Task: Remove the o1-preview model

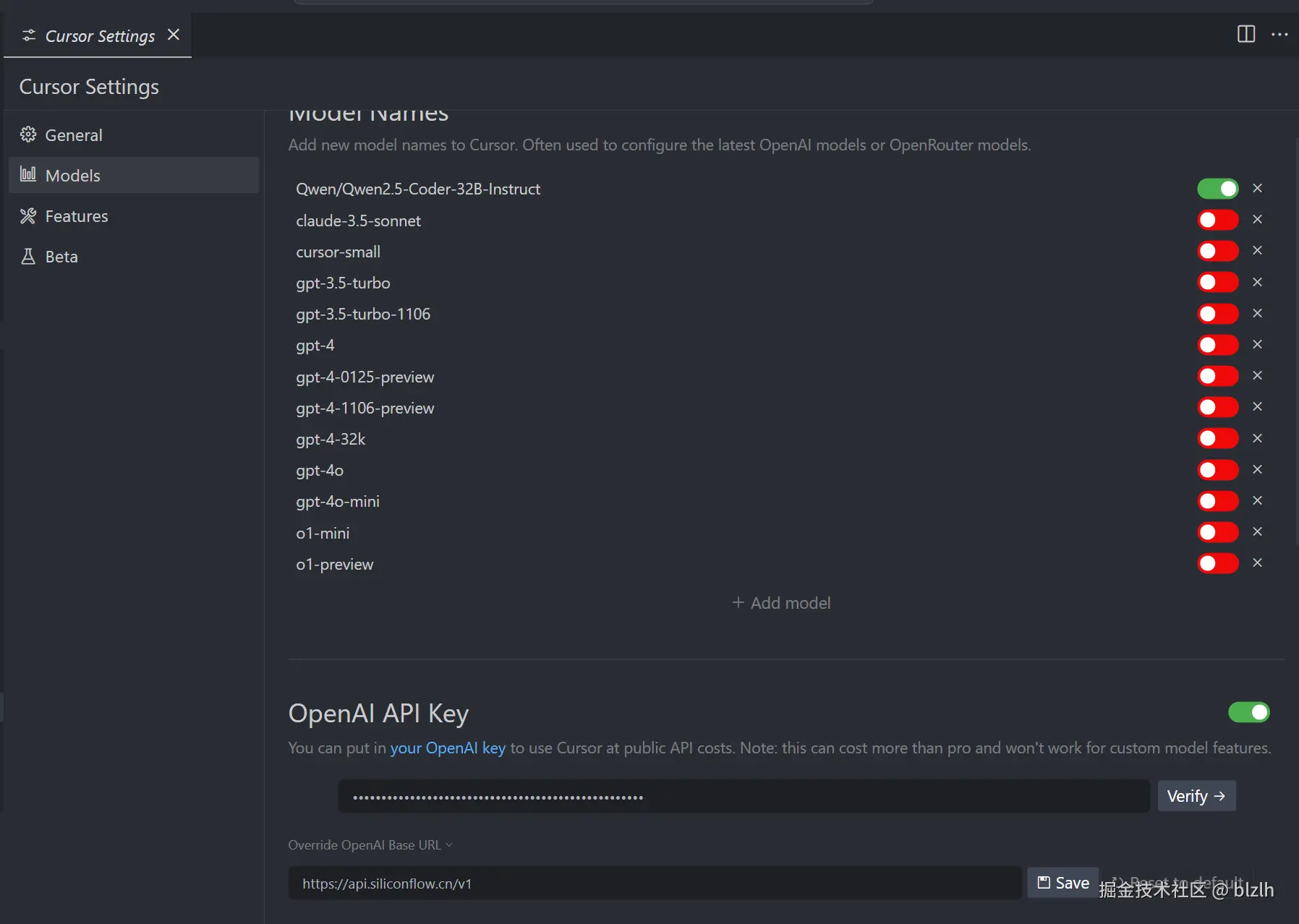Action: coord(1258,562)
